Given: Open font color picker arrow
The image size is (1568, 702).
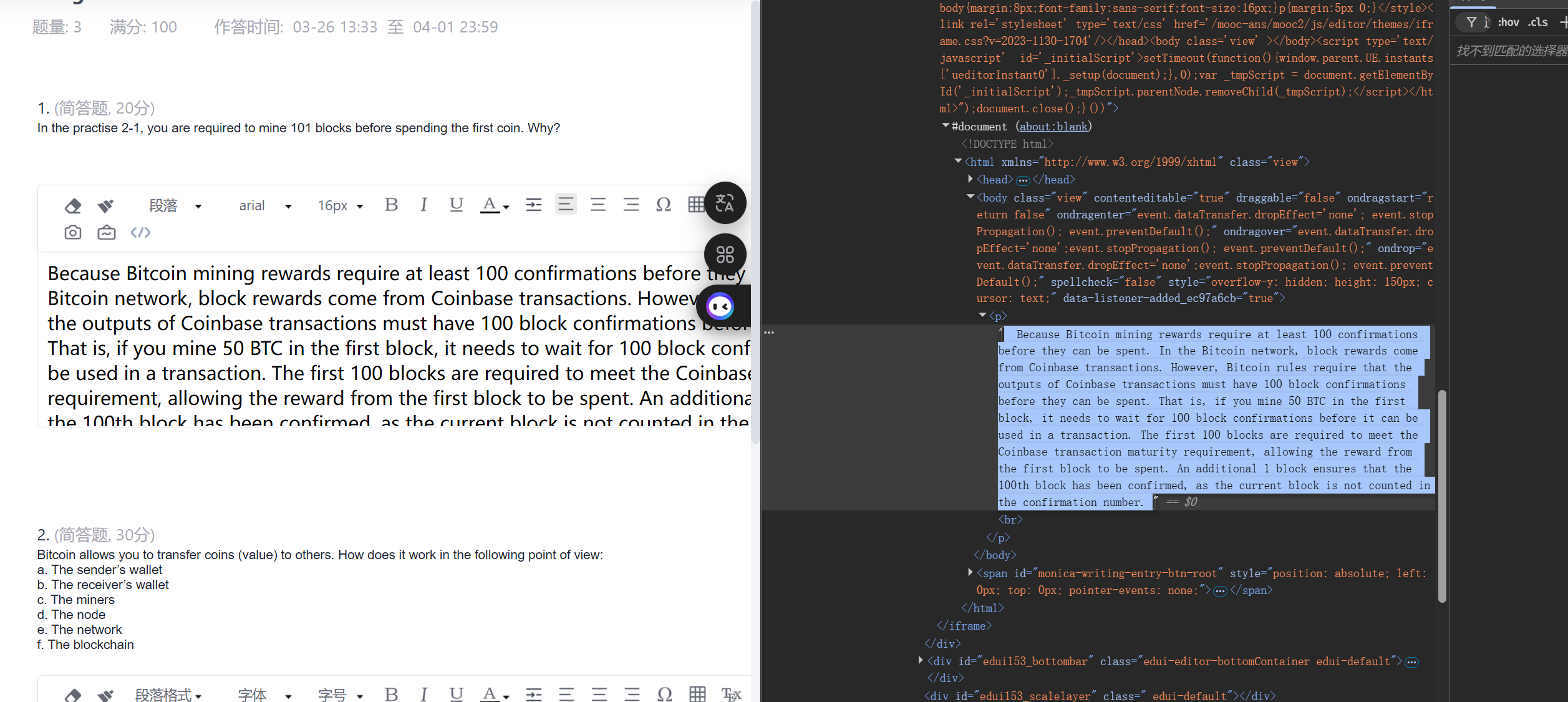Looking at the screenshot, I should [506, 207].
